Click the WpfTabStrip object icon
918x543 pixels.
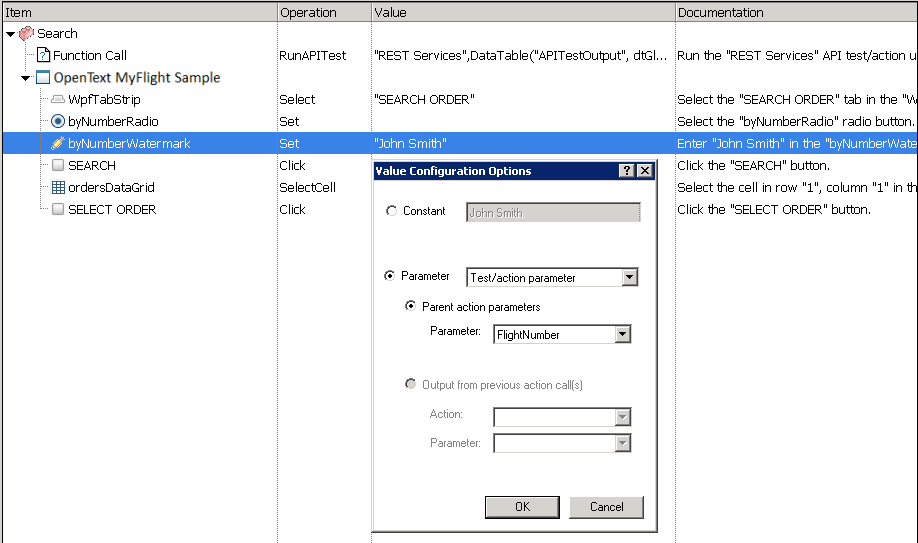[58, 100]
